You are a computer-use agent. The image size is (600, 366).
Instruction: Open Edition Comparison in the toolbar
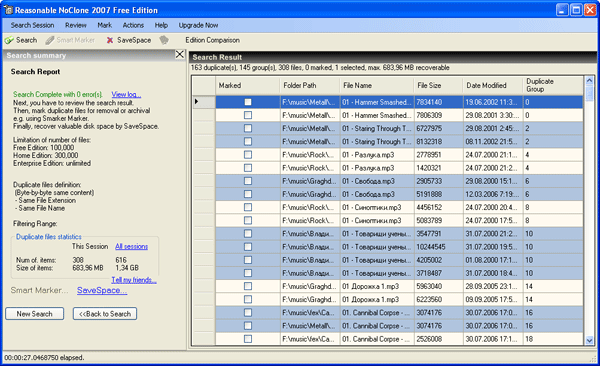[212, 40]
